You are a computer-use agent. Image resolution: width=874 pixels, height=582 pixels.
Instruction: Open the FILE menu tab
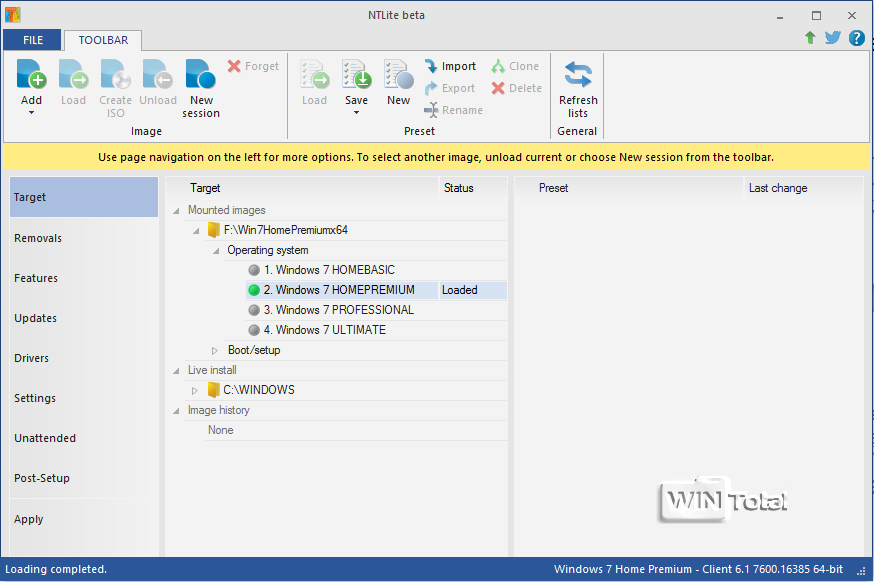[x=32, y=40]
